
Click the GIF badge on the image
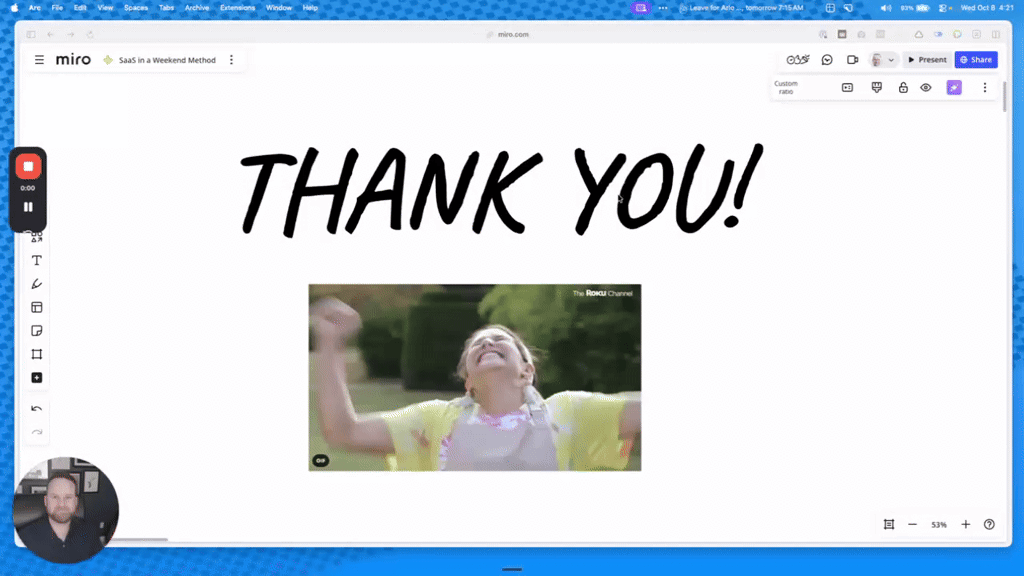coord(321,460)
